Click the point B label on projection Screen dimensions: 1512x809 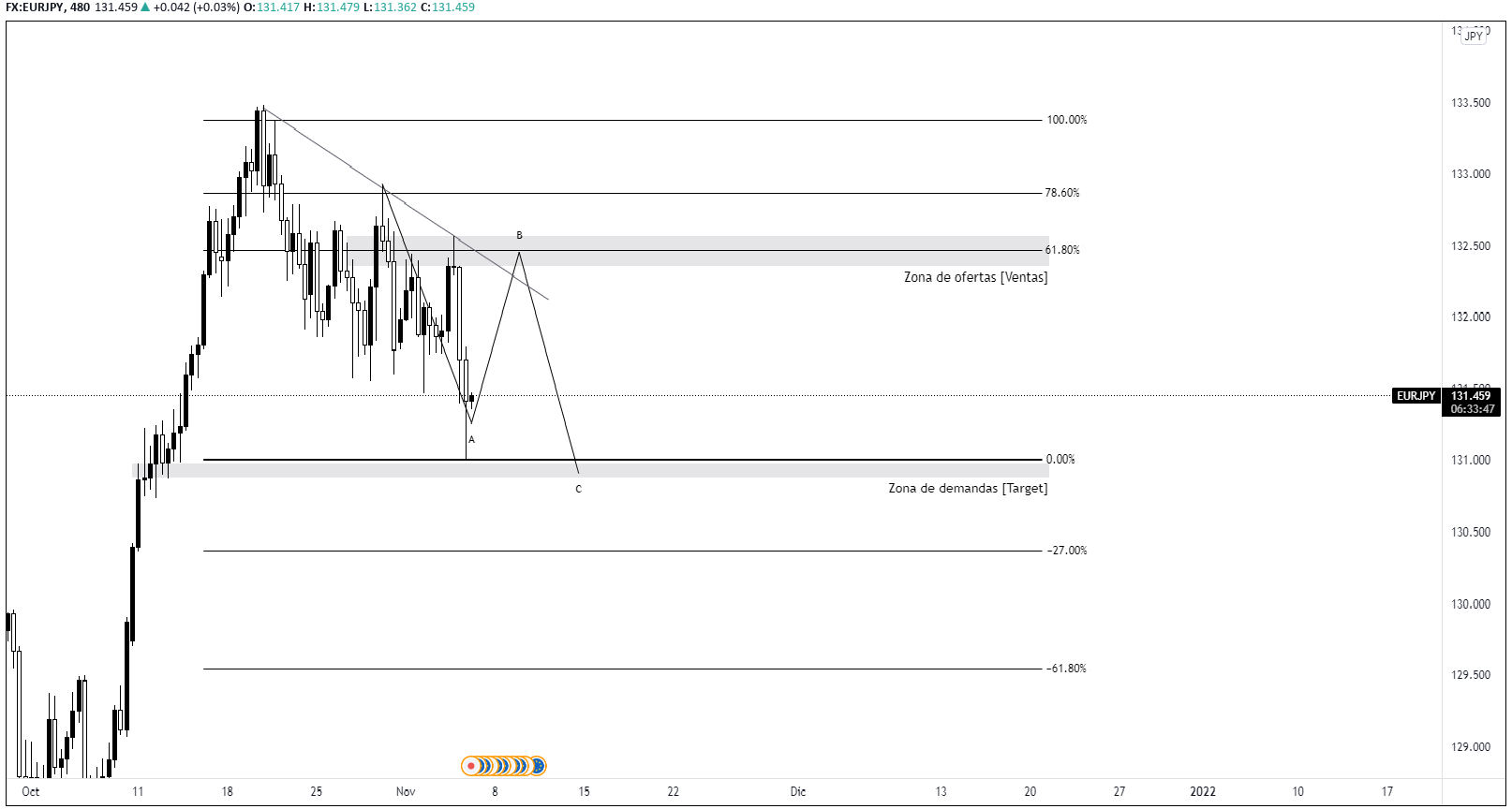[x=520, y=236]
